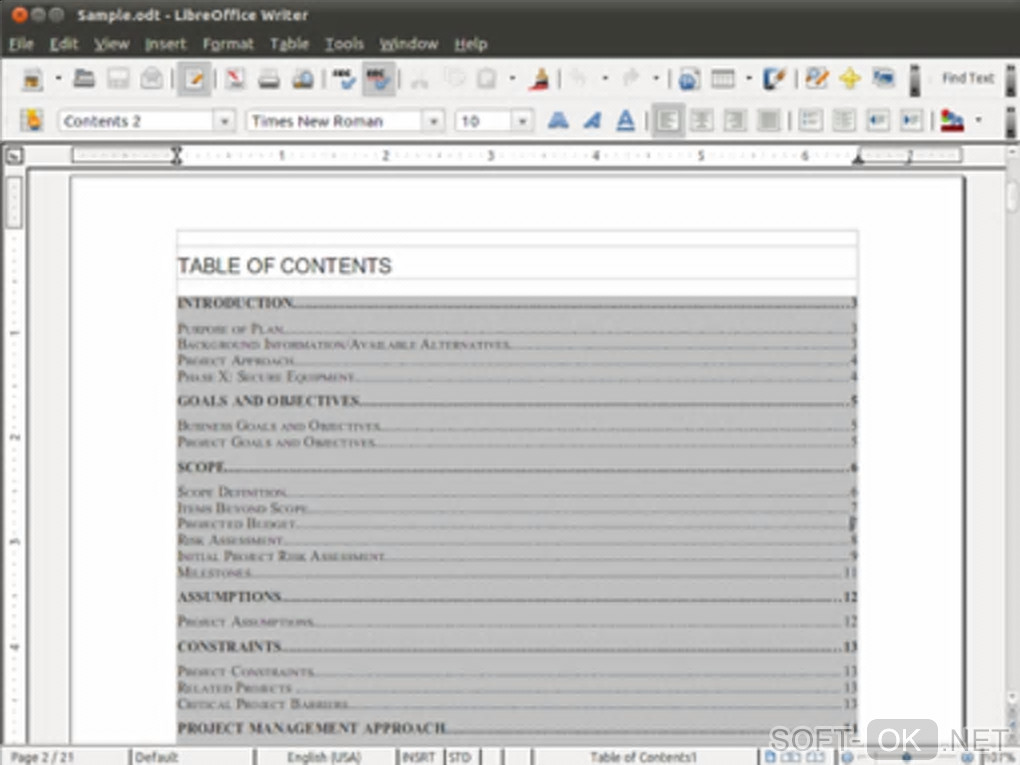Toggle Numbering list button
Screen dimensions: 1020x765
coord(810,120)
